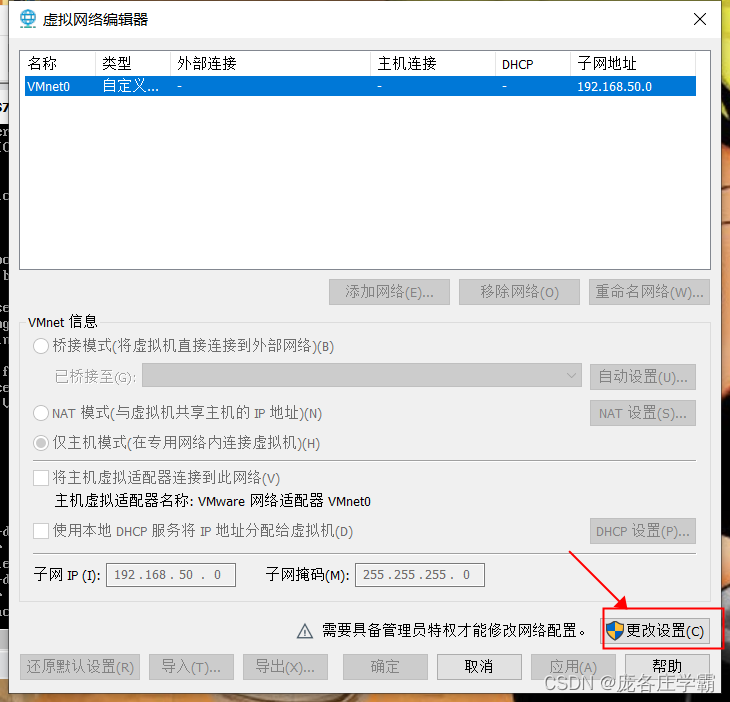Click the globe icon in title bar
Screen dimensions: 730x702
coord(28,19)
